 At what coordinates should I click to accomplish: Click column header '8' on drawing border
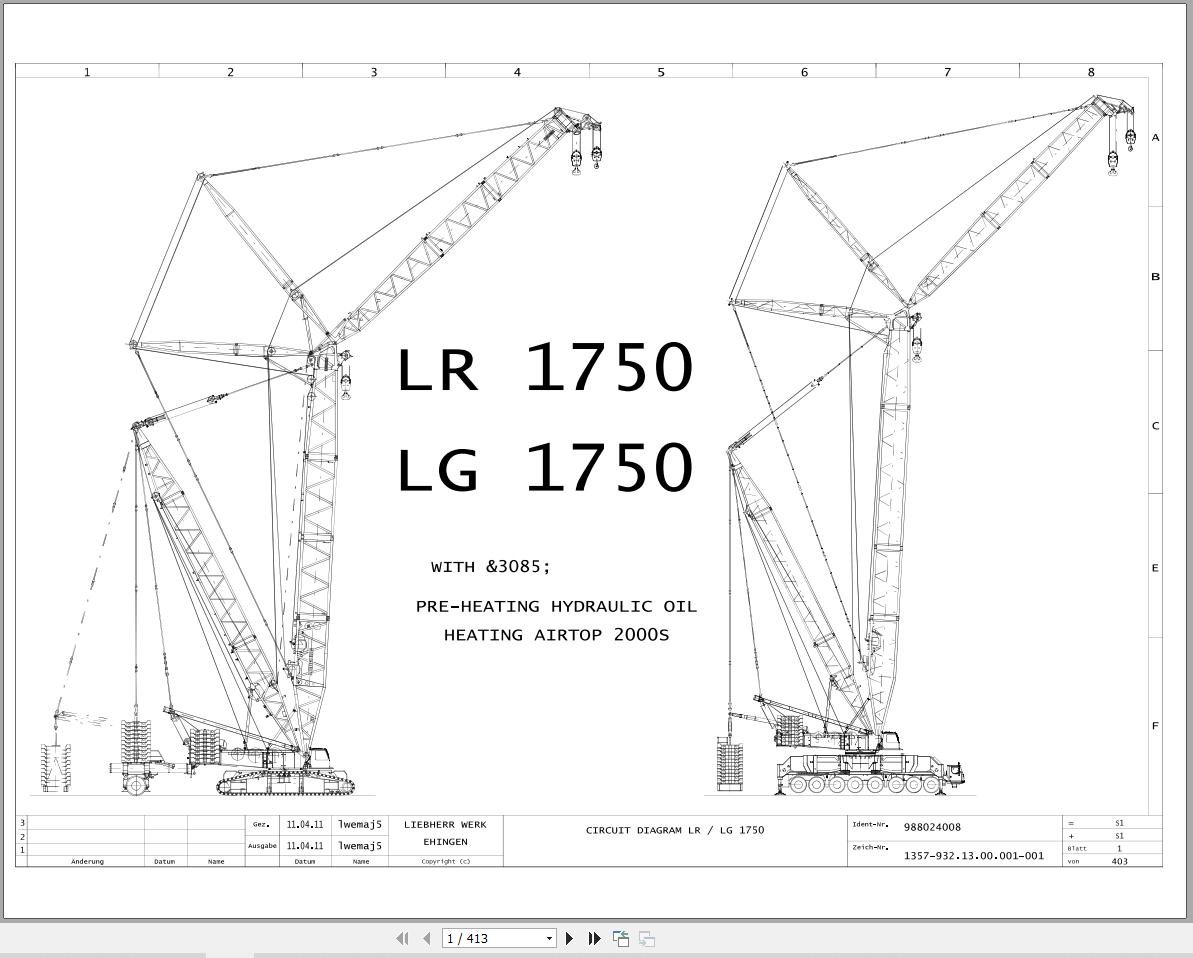point(1090,72)
